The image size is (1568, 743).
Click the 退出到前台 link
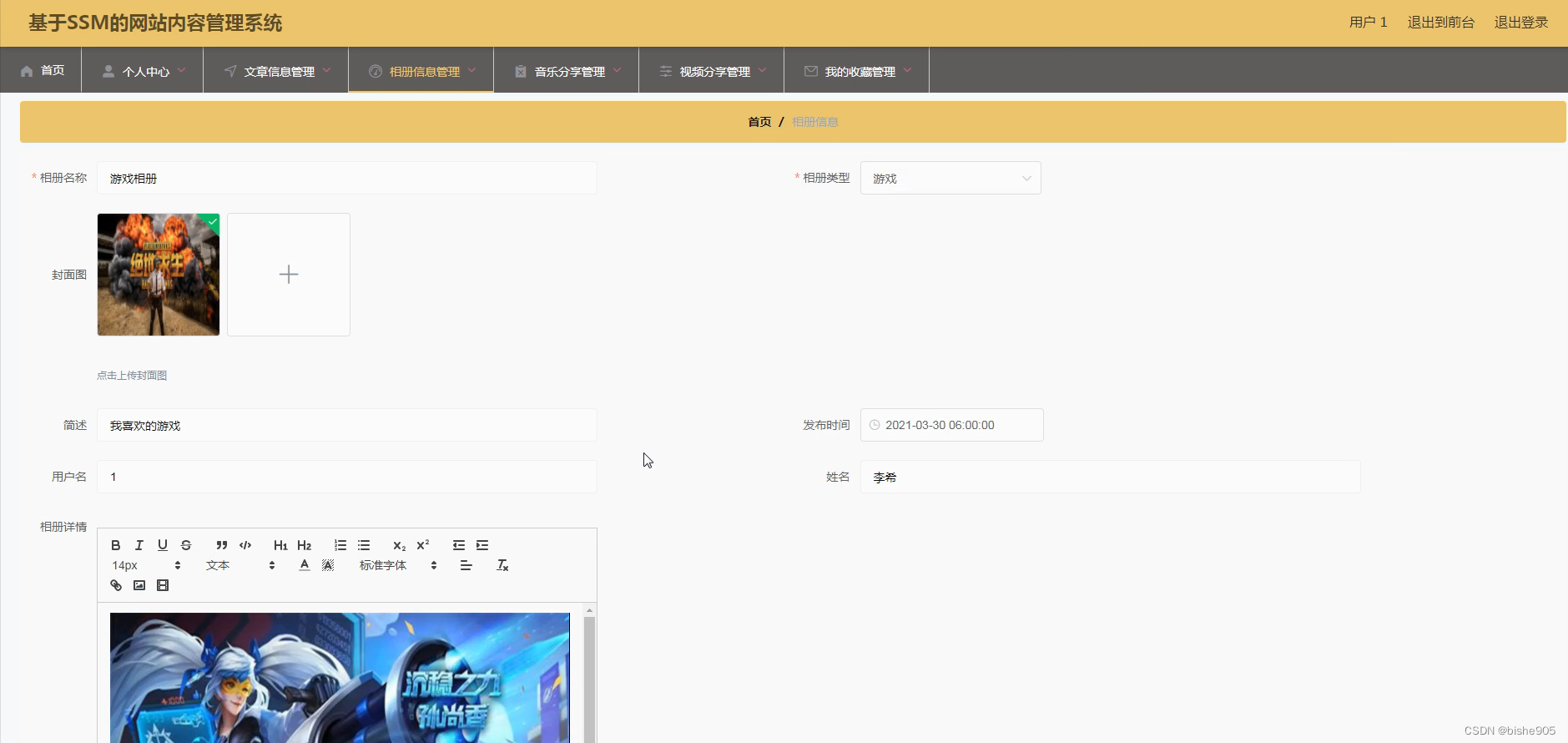point(1440,23)
